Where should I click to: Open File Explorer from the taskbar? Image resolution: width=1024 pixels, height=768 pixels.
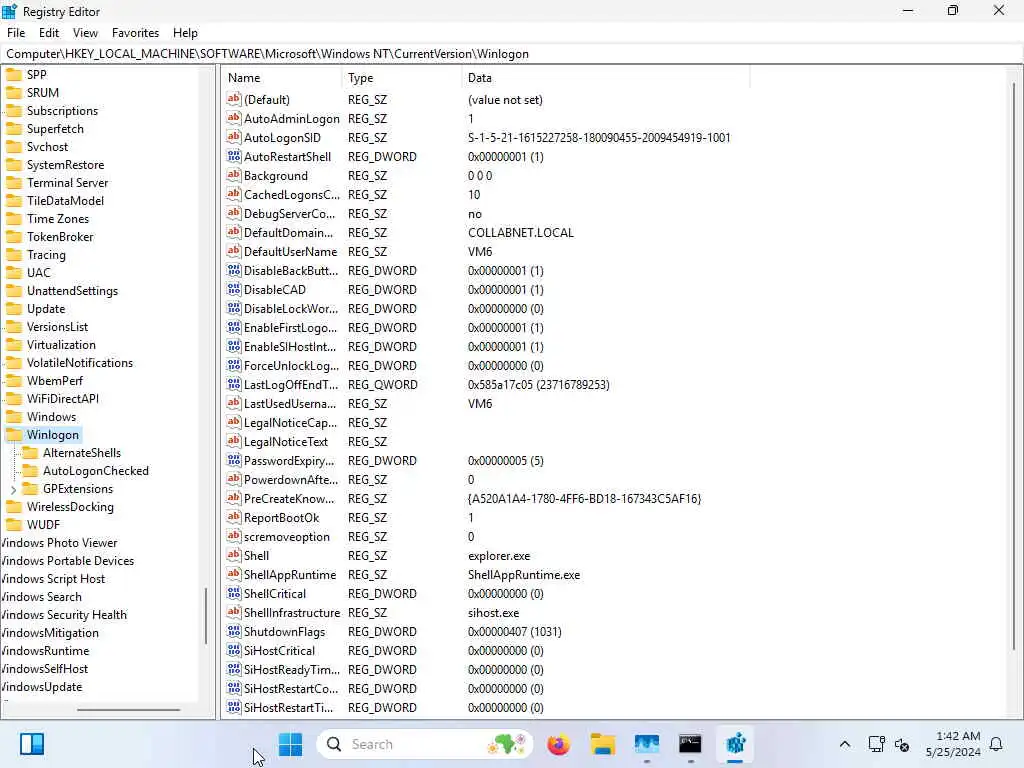(603, 744)
